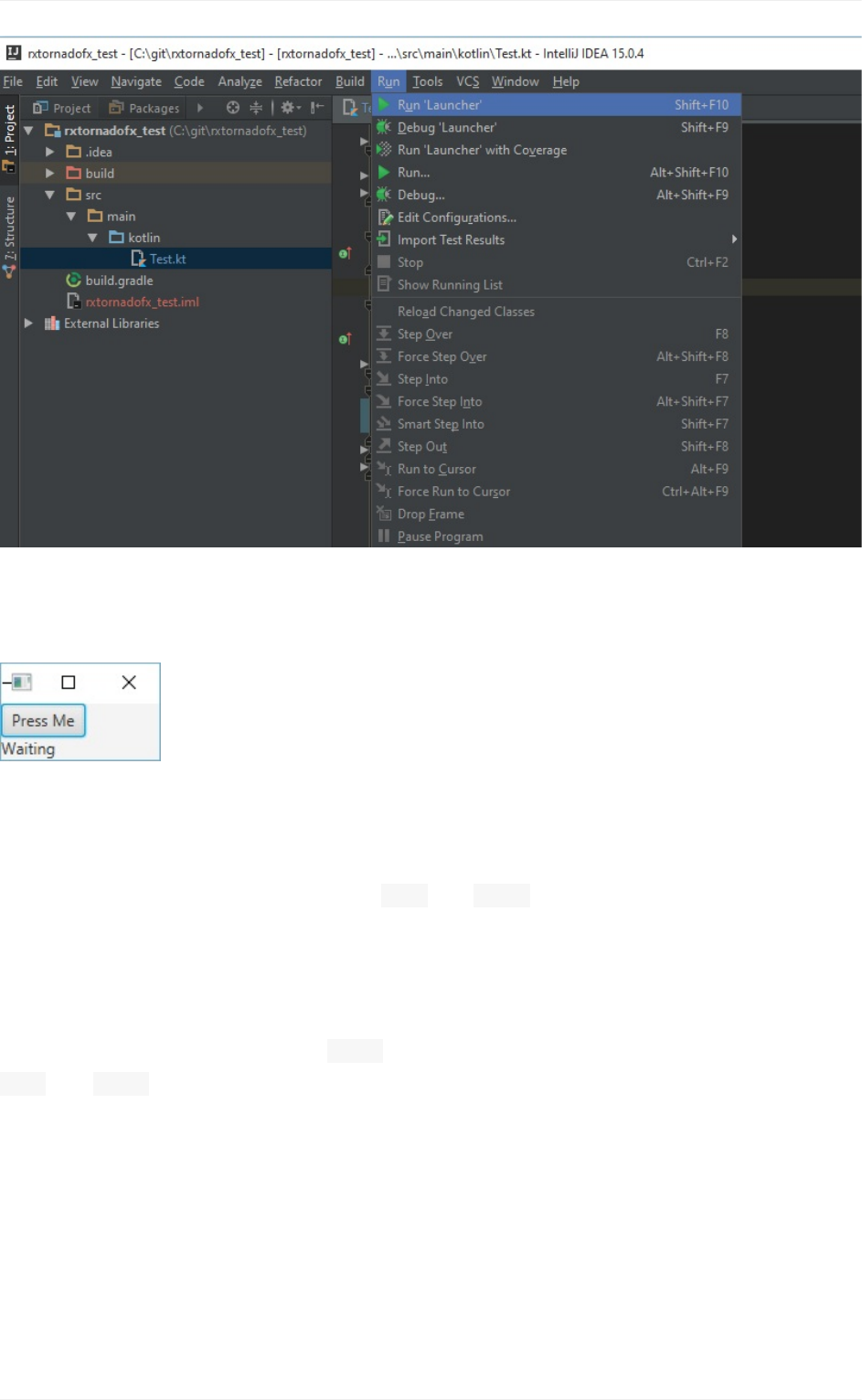This screenshot has height=1400, width=862.
Task: Click the Smart Step Into icon
Action: 384,423
